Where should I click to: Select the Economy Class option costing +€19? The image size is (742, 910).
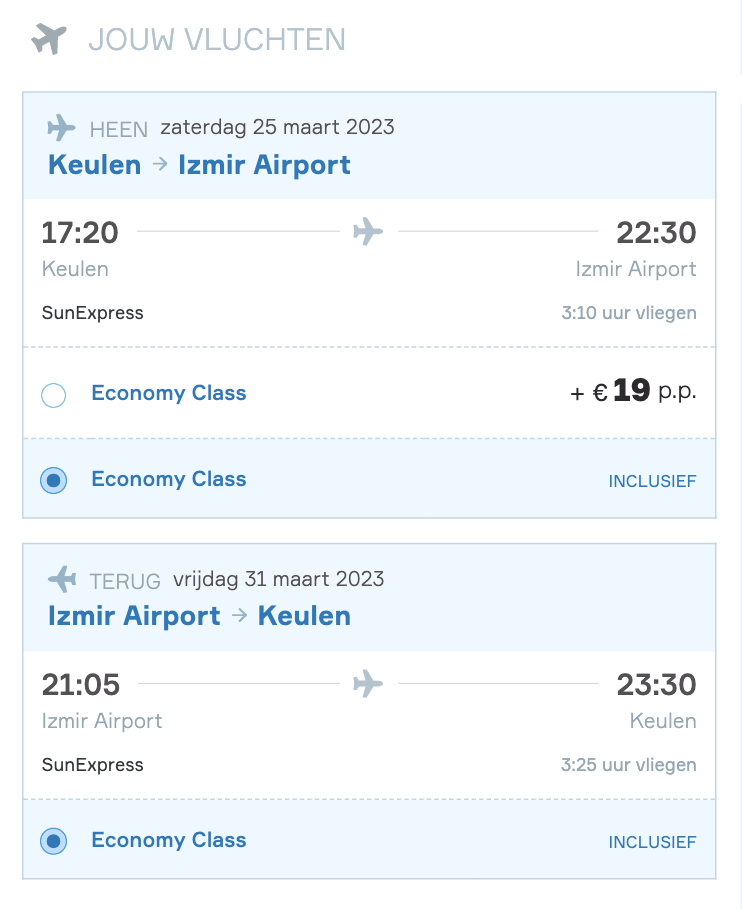(53, 395)
